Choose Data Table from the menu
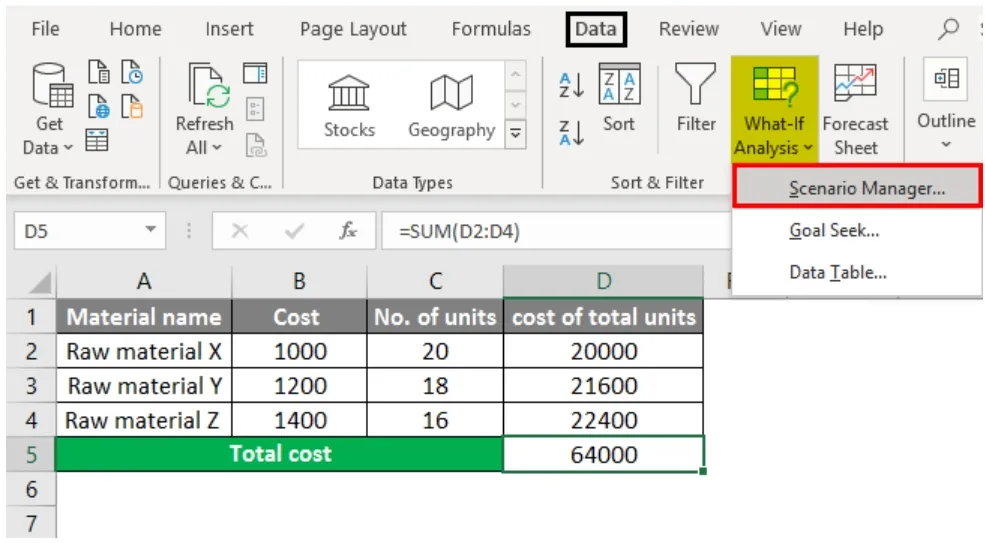The height and width of the screenshot is (543, 985). pos(857,273)
